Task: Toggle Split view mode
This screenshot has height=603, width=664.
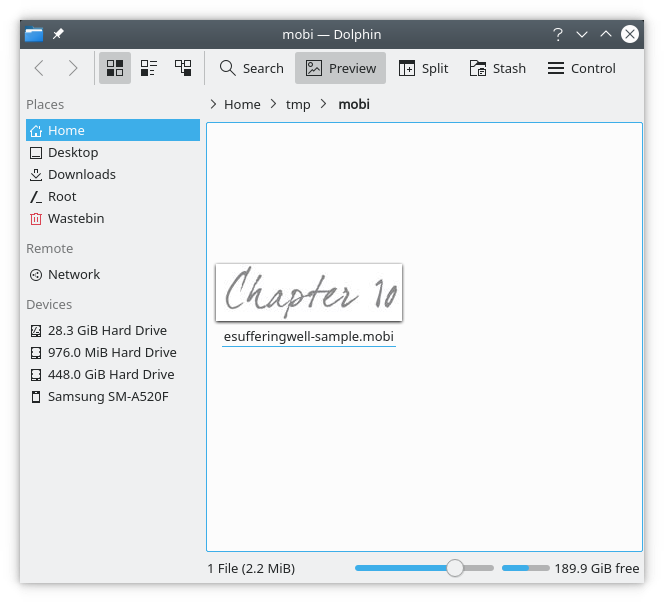Action: [423, 68]
